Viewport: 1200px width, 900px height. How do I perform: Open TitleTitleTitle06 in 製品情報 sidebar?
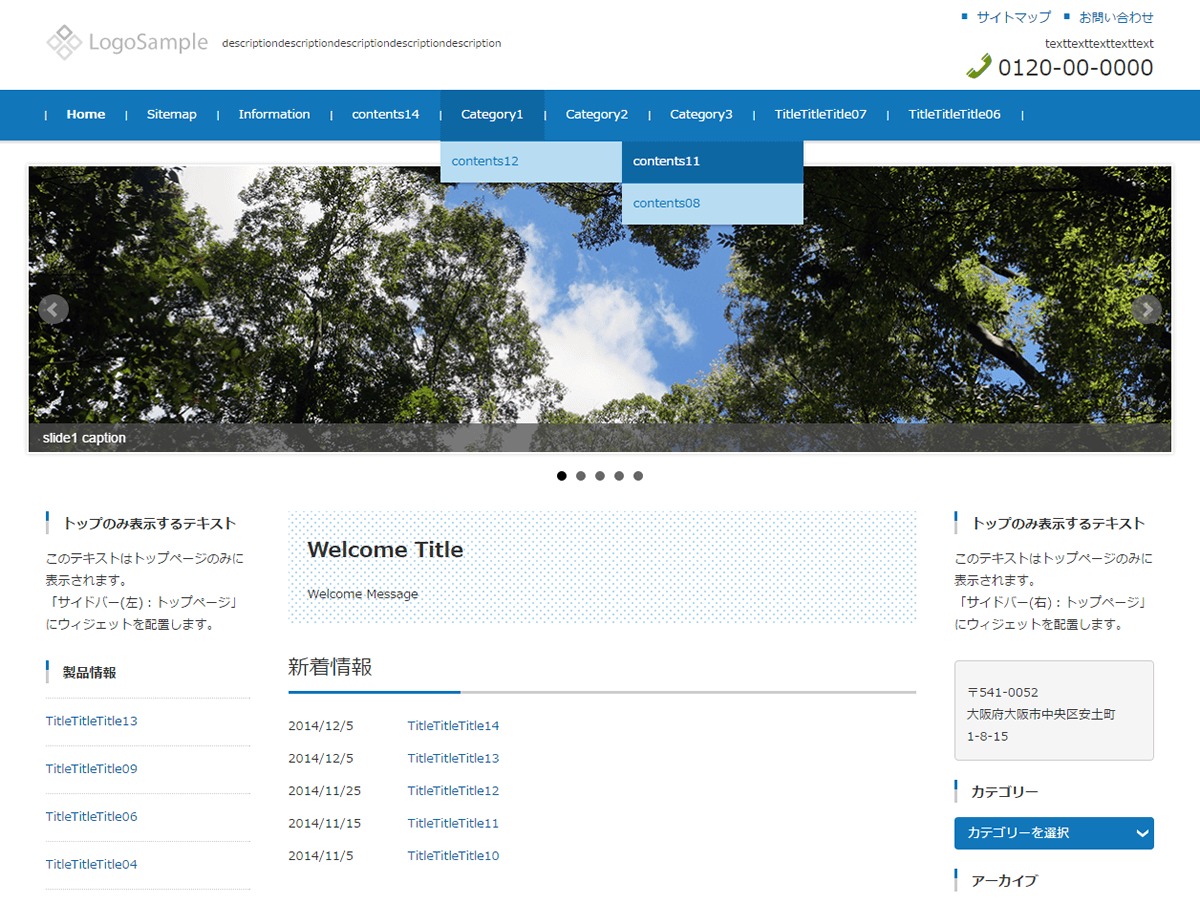point(92,817)
